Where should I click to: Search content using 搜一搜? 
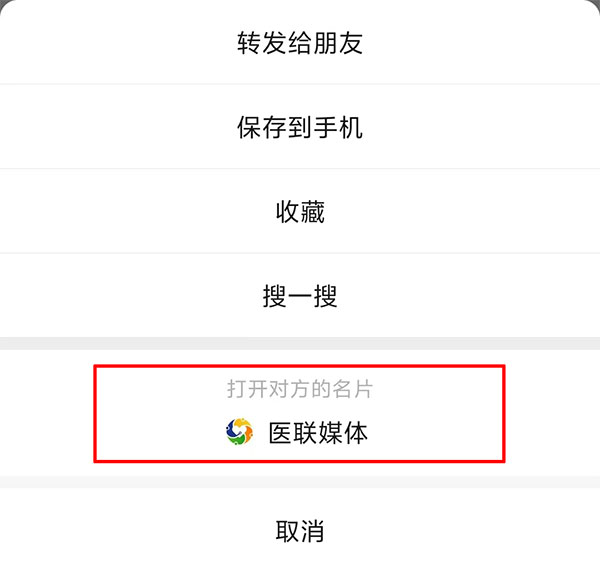pyautogui.click(x=300, y=296)
